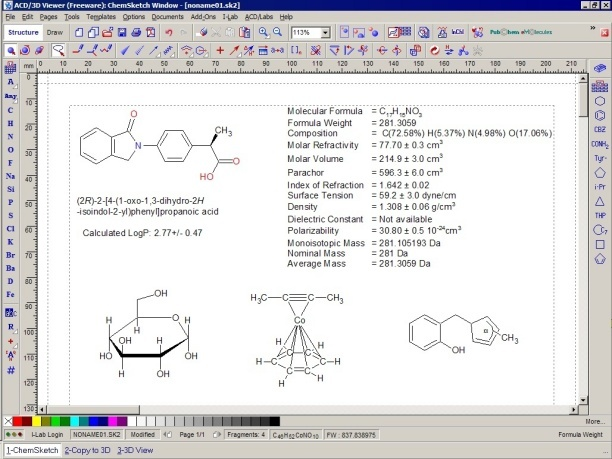Image resolution: width=612 pixels, height=459 pixels.
Task: Open the zoom percentage dropdown
Action: coord(327,33)
